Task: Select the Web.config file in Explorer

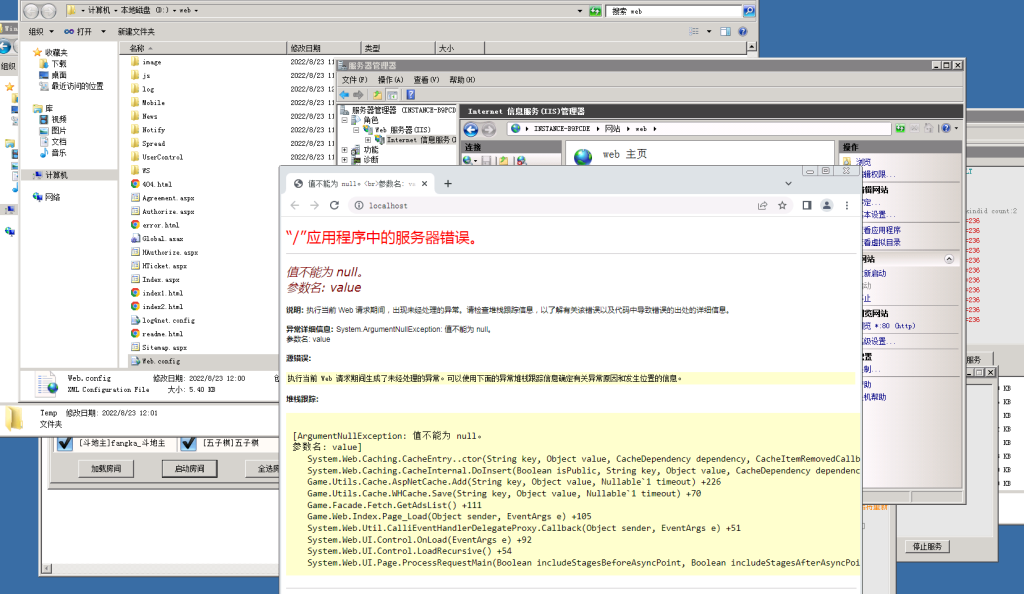Action: (160, 360)
